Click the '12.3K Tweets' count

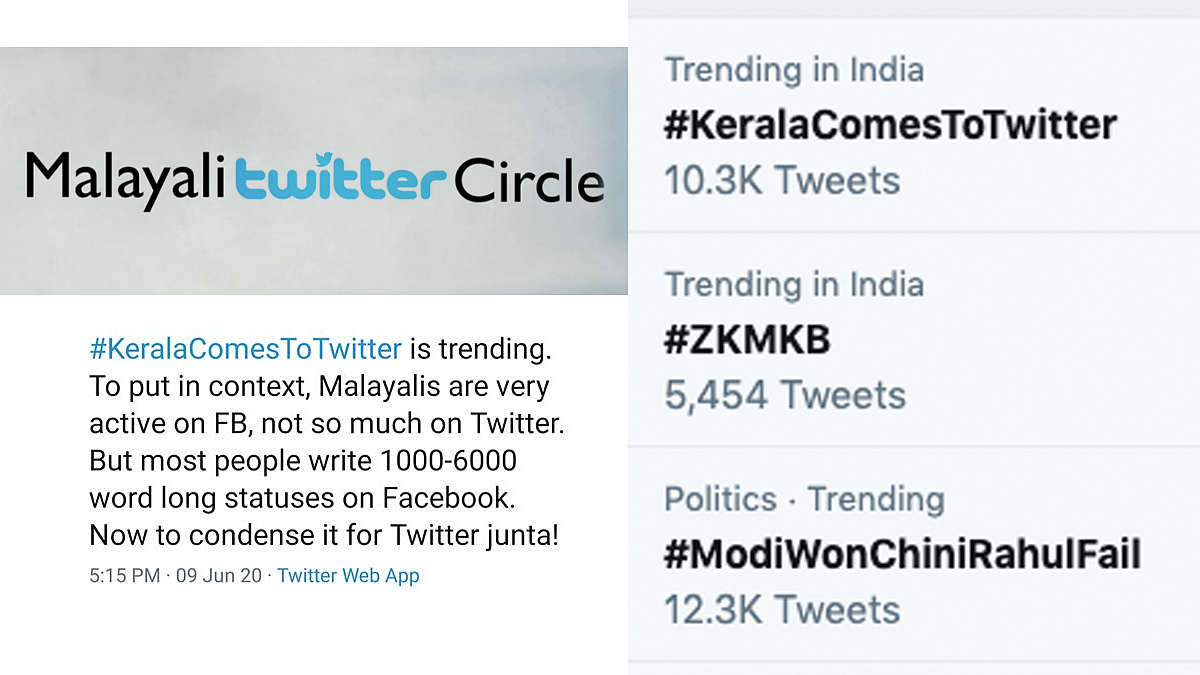click(x=782, y=610)
